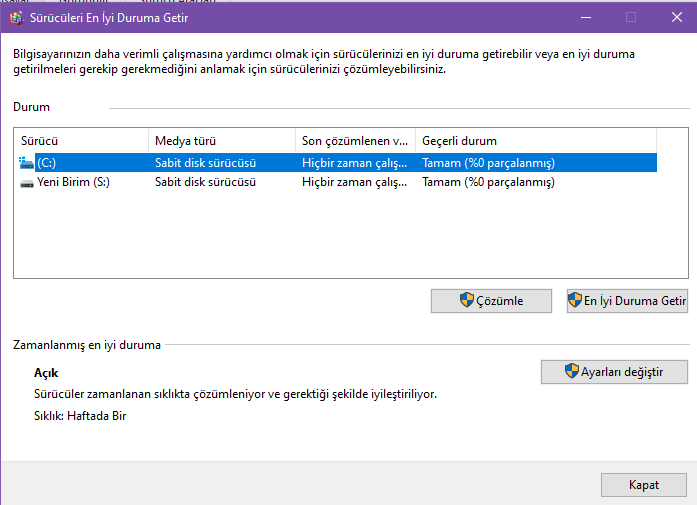Click shield icon on Çözümle button

466,301
